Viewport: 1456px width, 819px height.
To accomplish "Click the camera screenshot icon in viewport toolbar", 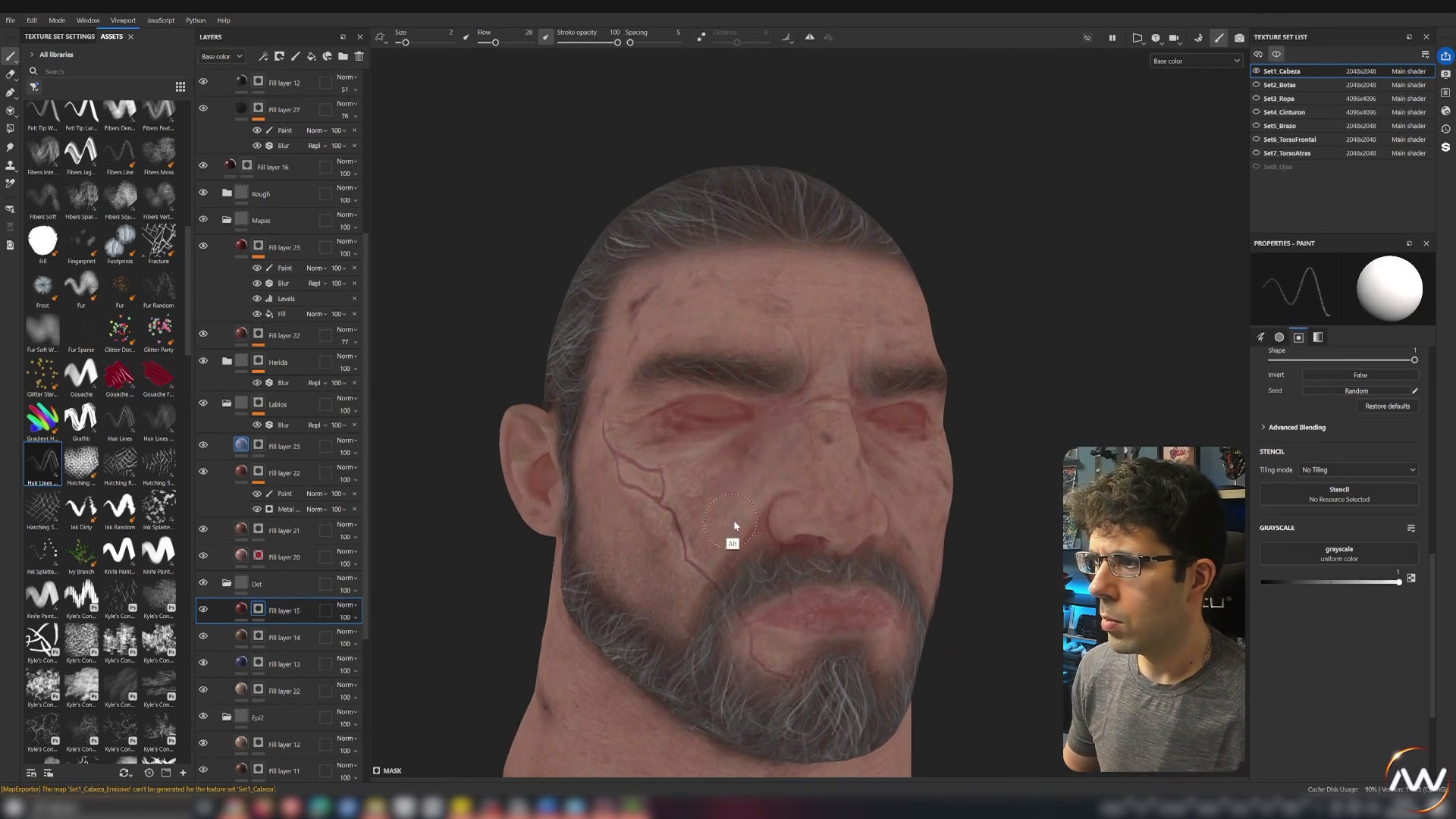I will tap(1239, 38).
